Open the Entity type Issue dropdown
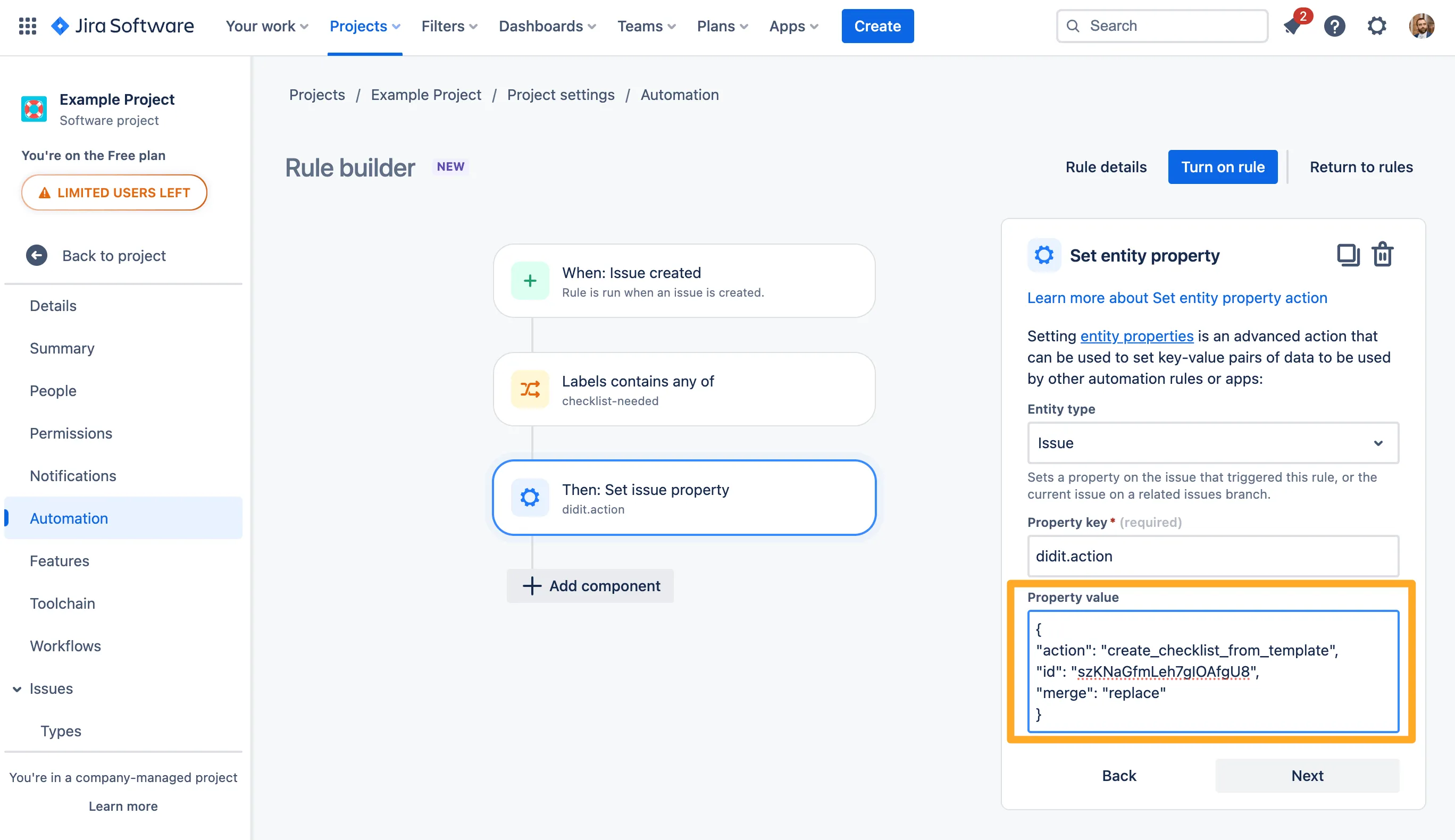 1212,443
